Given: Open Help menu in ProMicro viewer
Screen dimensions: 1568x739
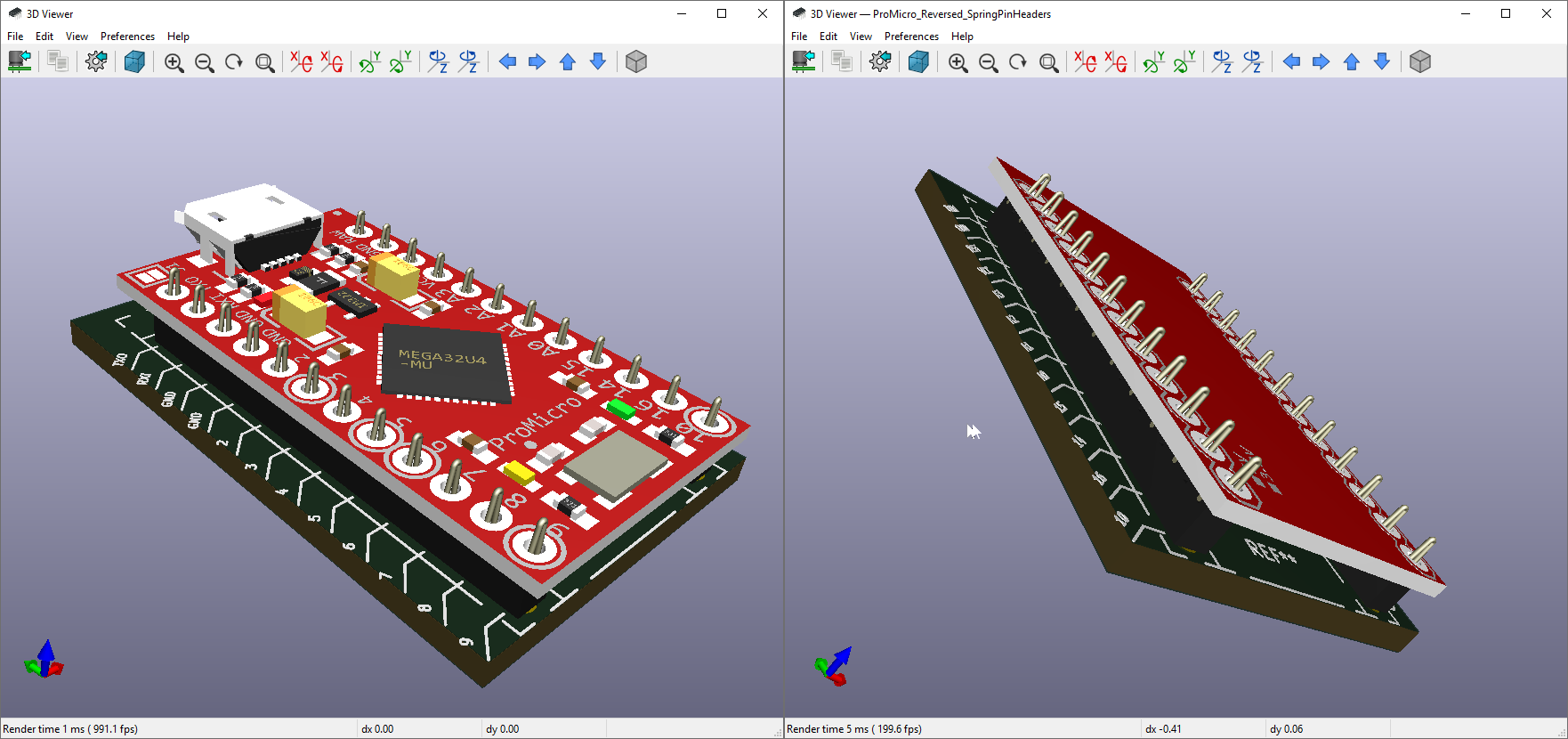Looking at the screenshot, I should click(x=962, y=37).
